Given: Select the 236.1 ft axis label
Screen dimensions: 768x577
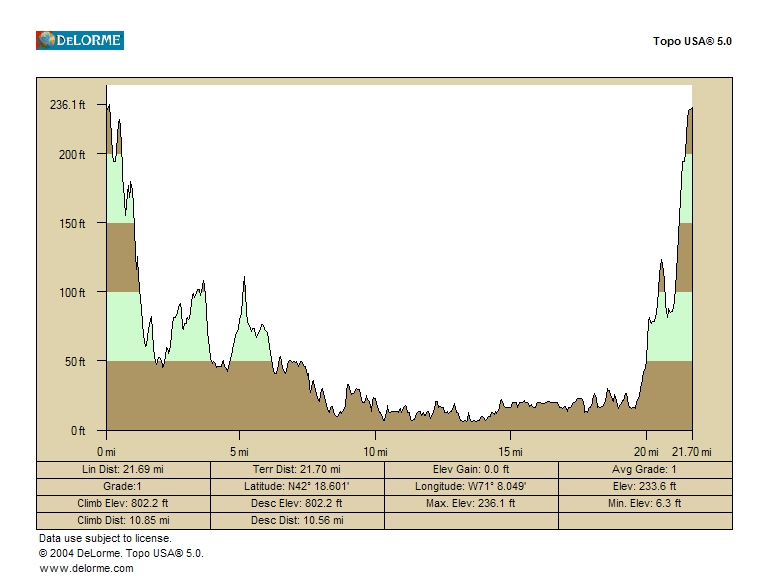Looking at the screenshot, I should tap(68, 105).
